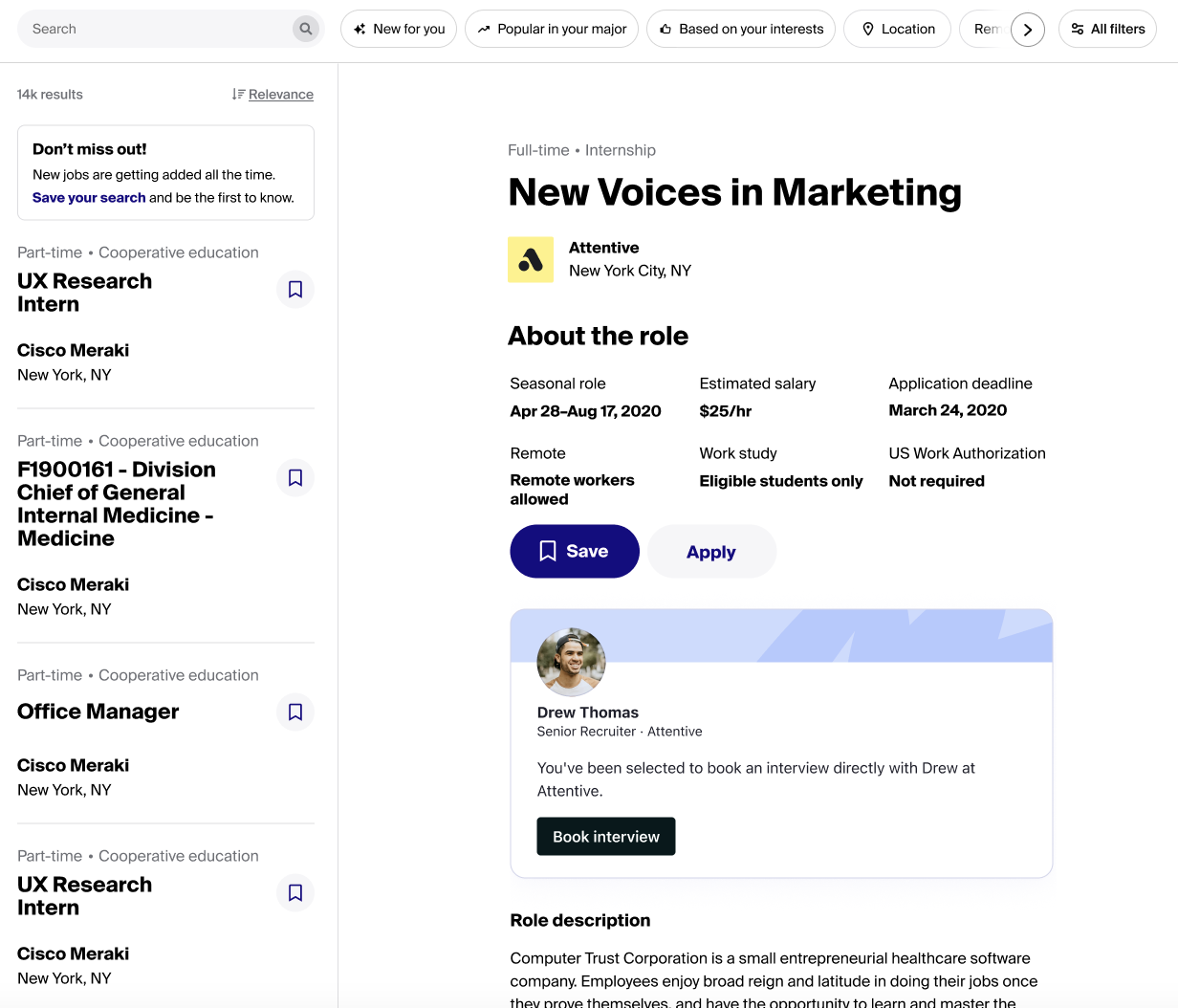
Task: Open the Location filter
Action: pyautogui.click(x=897, y=29)
